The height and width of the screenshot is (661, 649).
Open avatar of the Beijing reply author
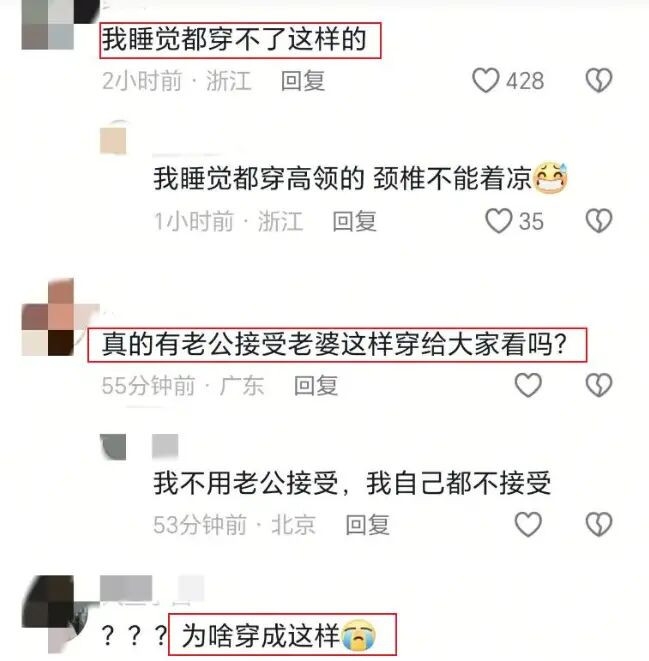click(113, 447)
